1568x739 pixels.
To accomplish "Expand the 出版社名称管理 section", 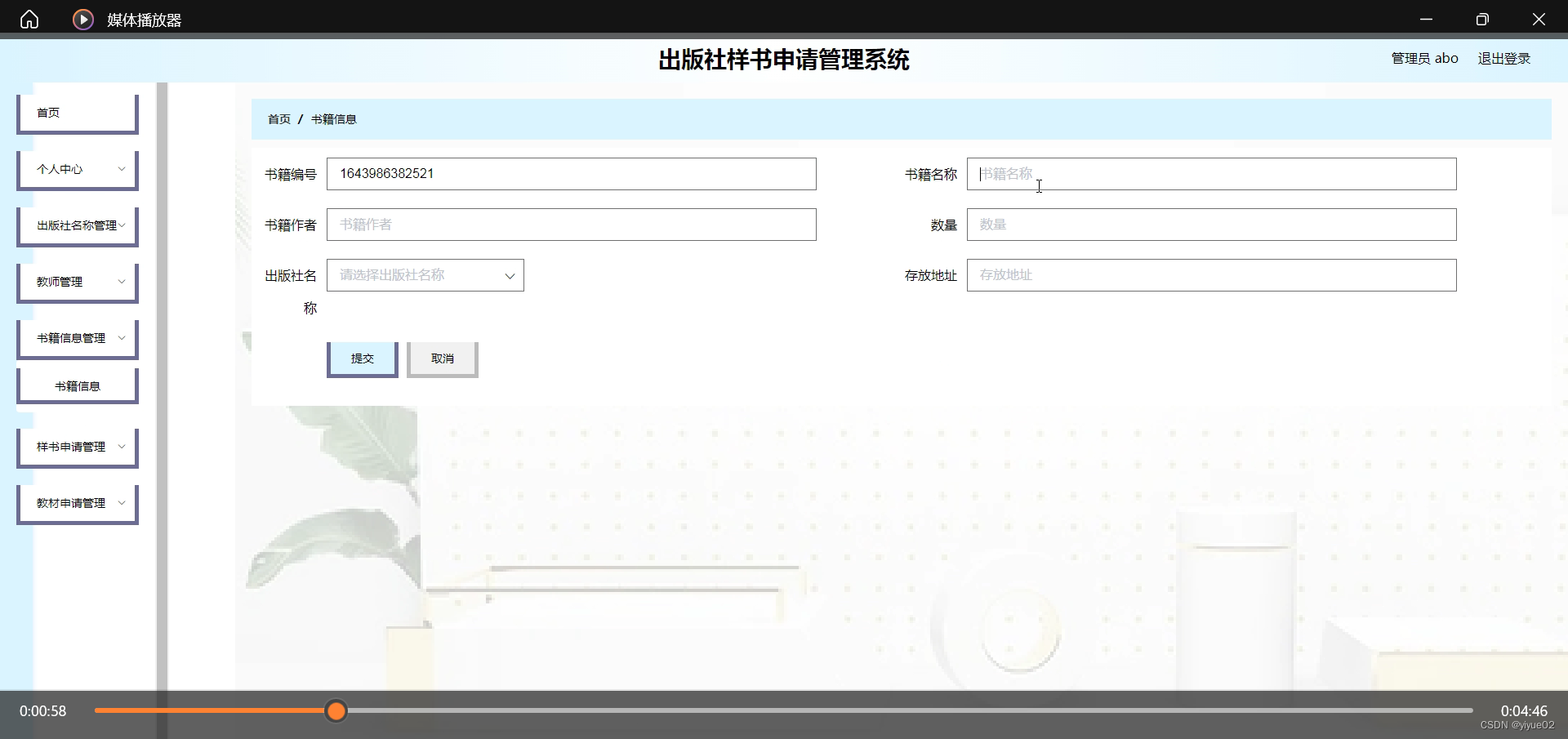I will point(76,225).
